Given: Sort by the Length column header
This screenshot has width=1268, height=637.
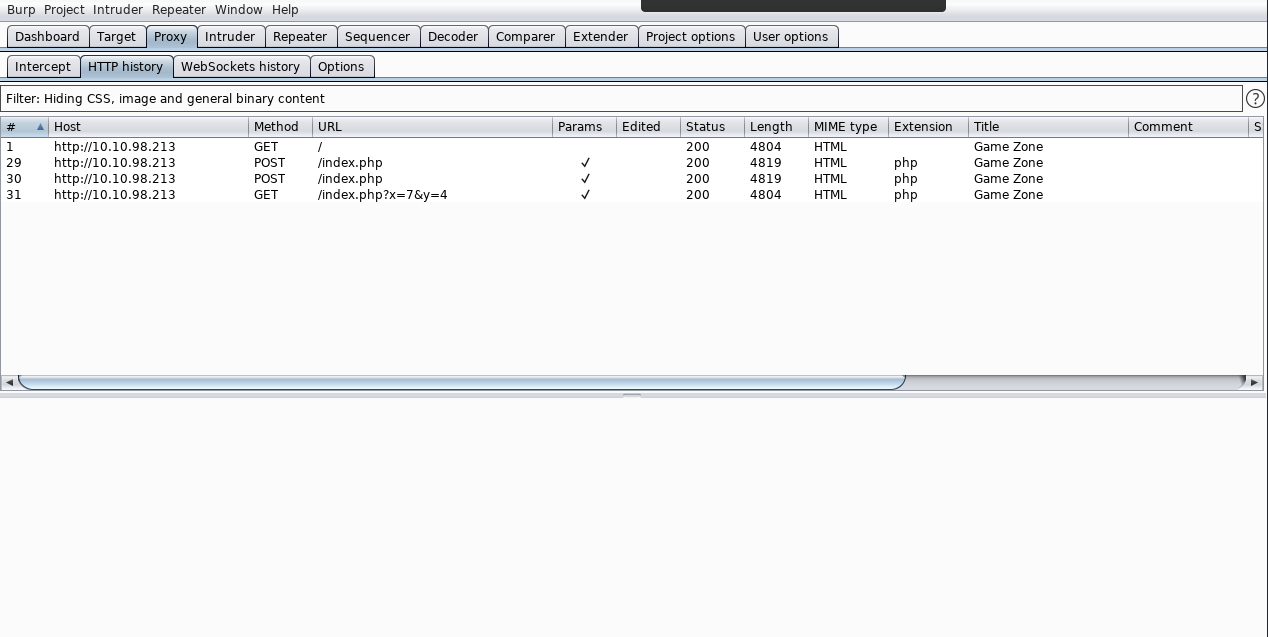Looking at the screenshot, I should point(777,127).
